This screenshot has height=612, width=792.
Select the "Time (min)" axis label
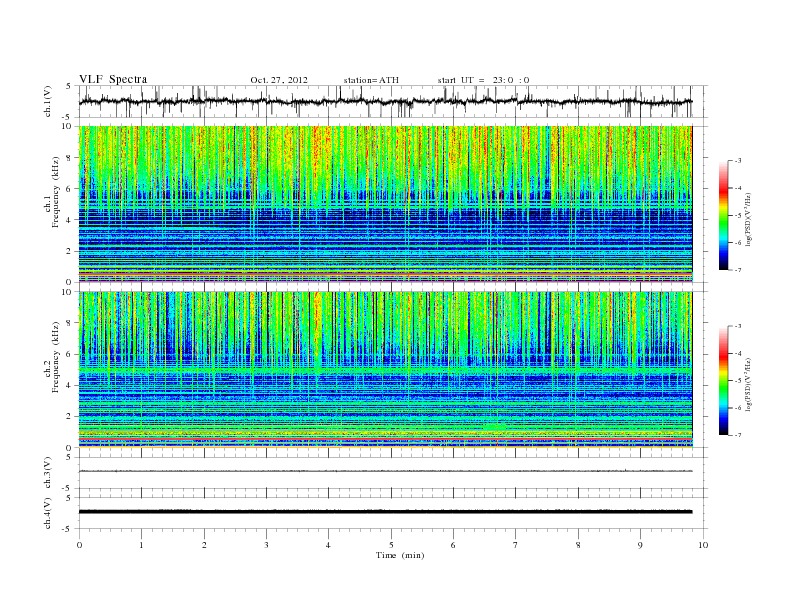[x=400, y=555]
